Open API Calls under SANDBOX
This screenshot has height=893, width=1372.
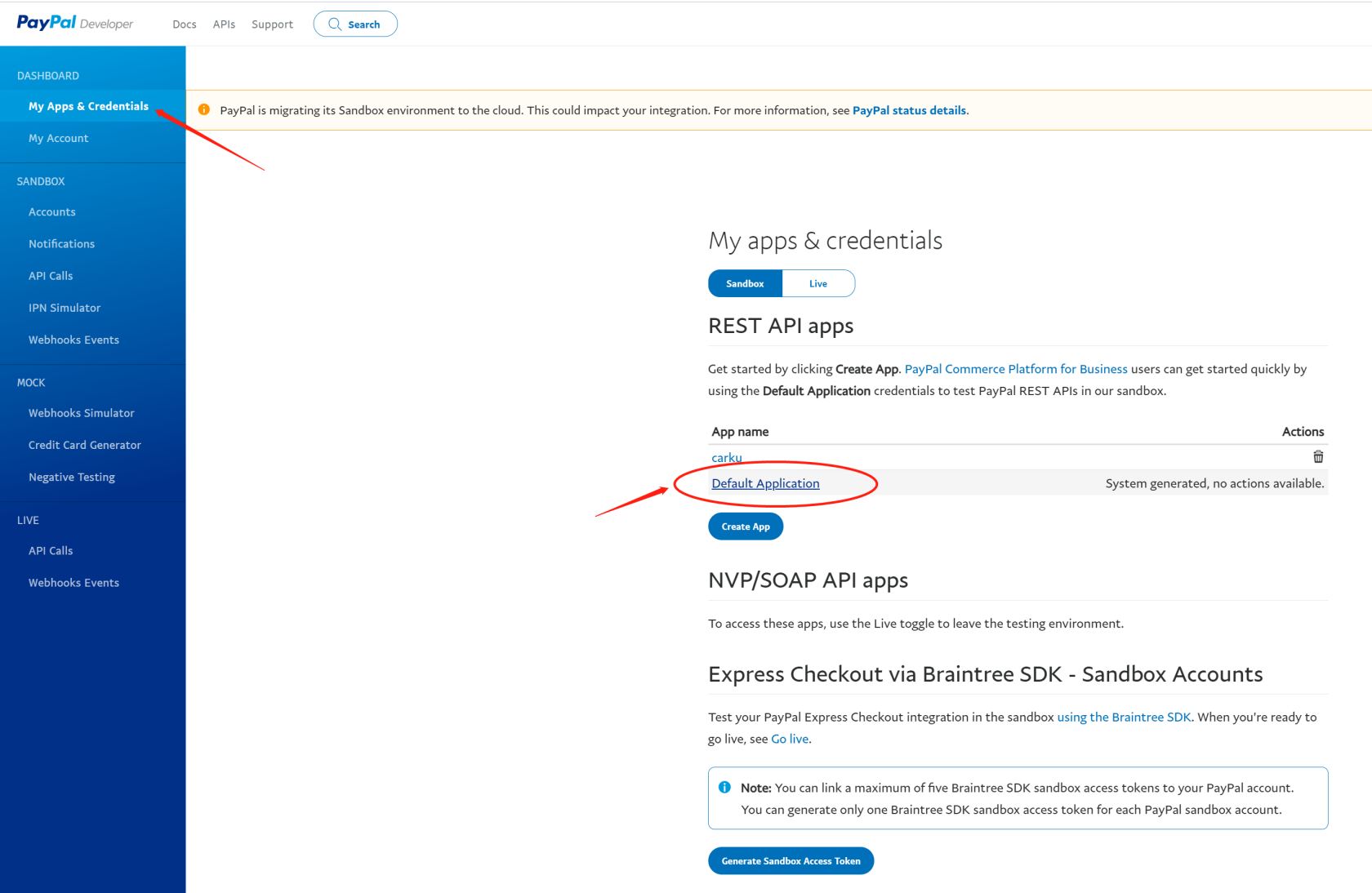coord(51,276)
